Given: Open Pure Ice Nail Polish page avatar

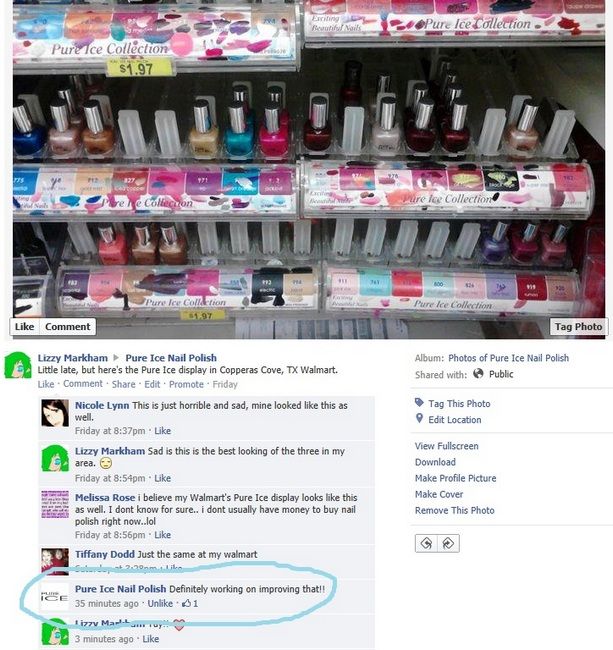Looking at the screenshot, I should (55, 596).
